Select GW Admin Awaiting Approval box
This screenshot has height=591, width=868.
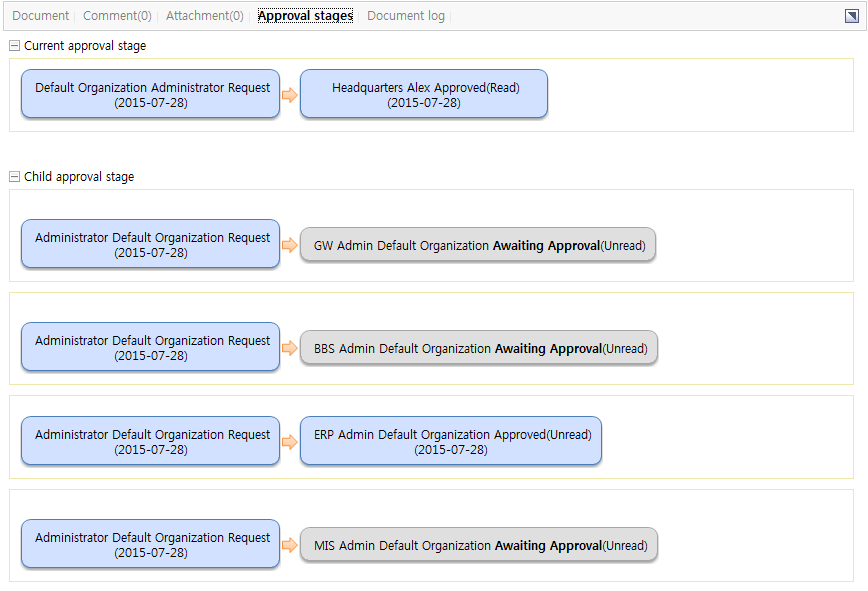(x=478, y=245)
